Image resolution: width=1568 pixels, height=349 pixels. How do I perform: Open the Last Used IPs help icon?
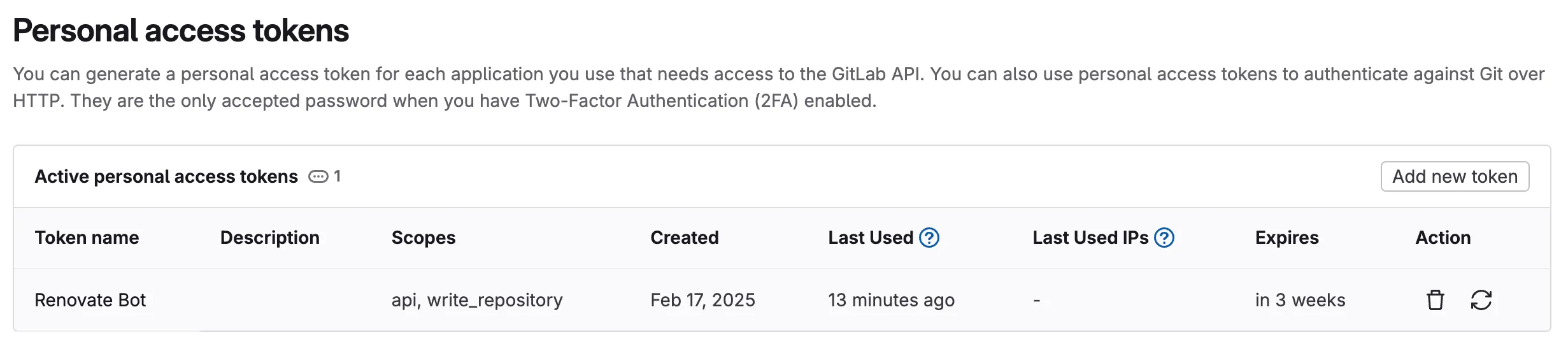1164,238
